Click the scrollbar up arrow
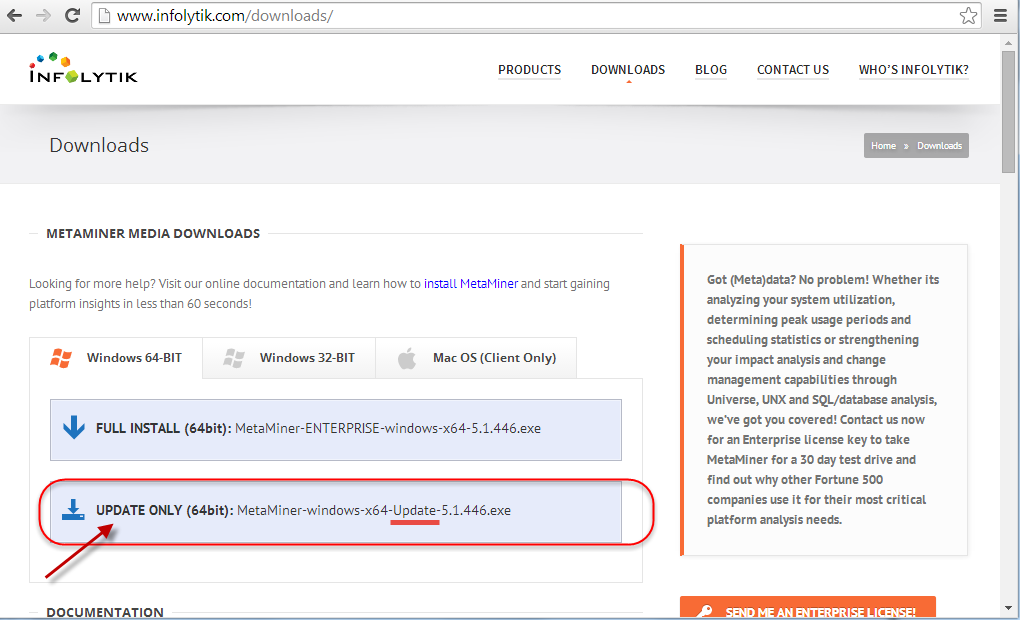Image resolution: width=1020 pixels, height=620 pixels. tap(1008, 43)
